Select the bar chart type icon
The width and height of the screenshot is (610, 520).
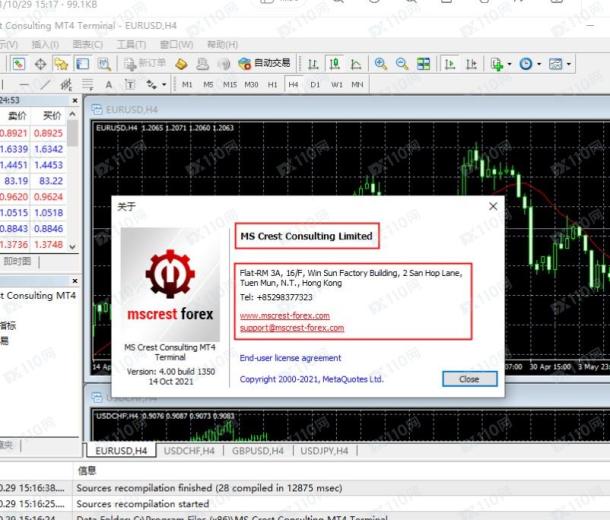(313, 63)
